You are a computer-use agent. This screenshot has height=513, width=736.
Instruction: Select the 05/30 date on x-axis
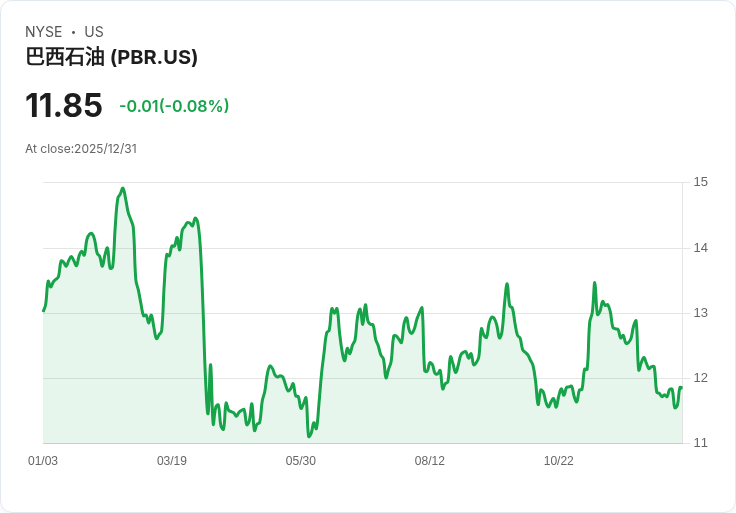(300, 461)
